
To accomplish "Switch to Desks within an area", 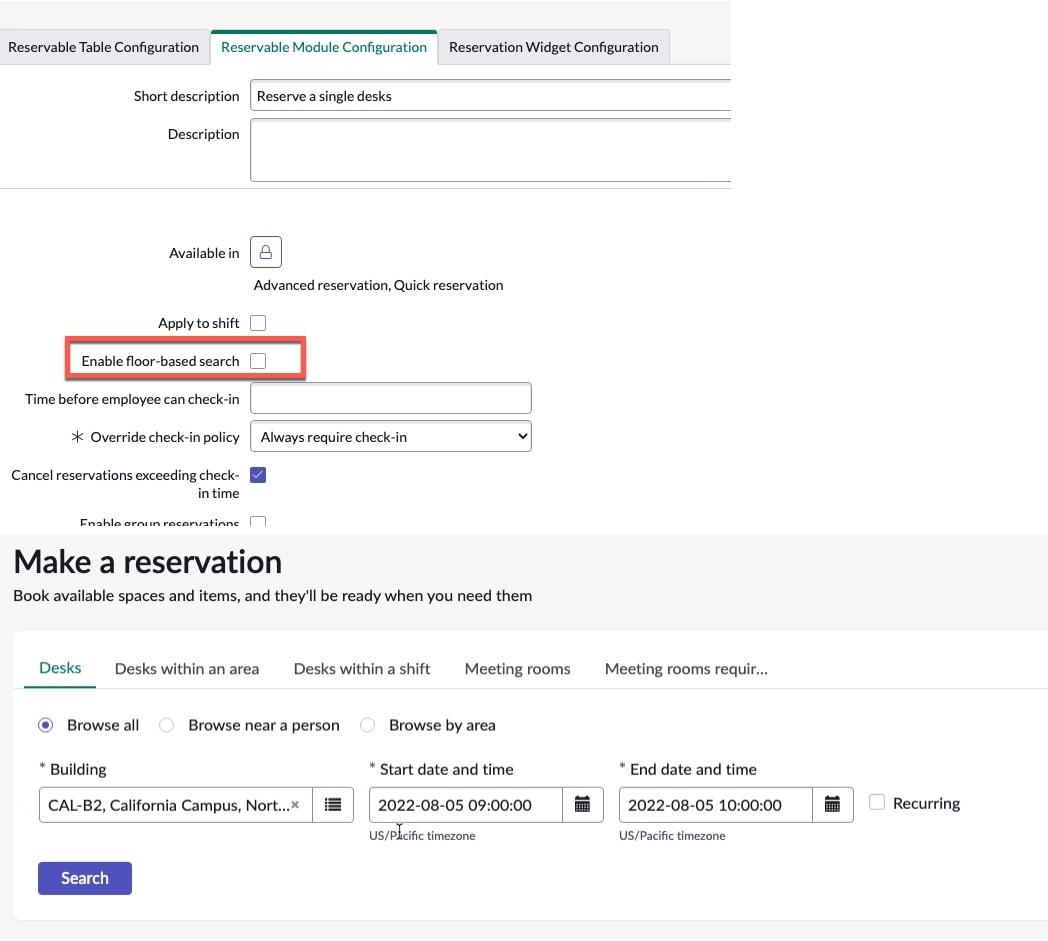I will pyautogui.click(x=186, y=668).
